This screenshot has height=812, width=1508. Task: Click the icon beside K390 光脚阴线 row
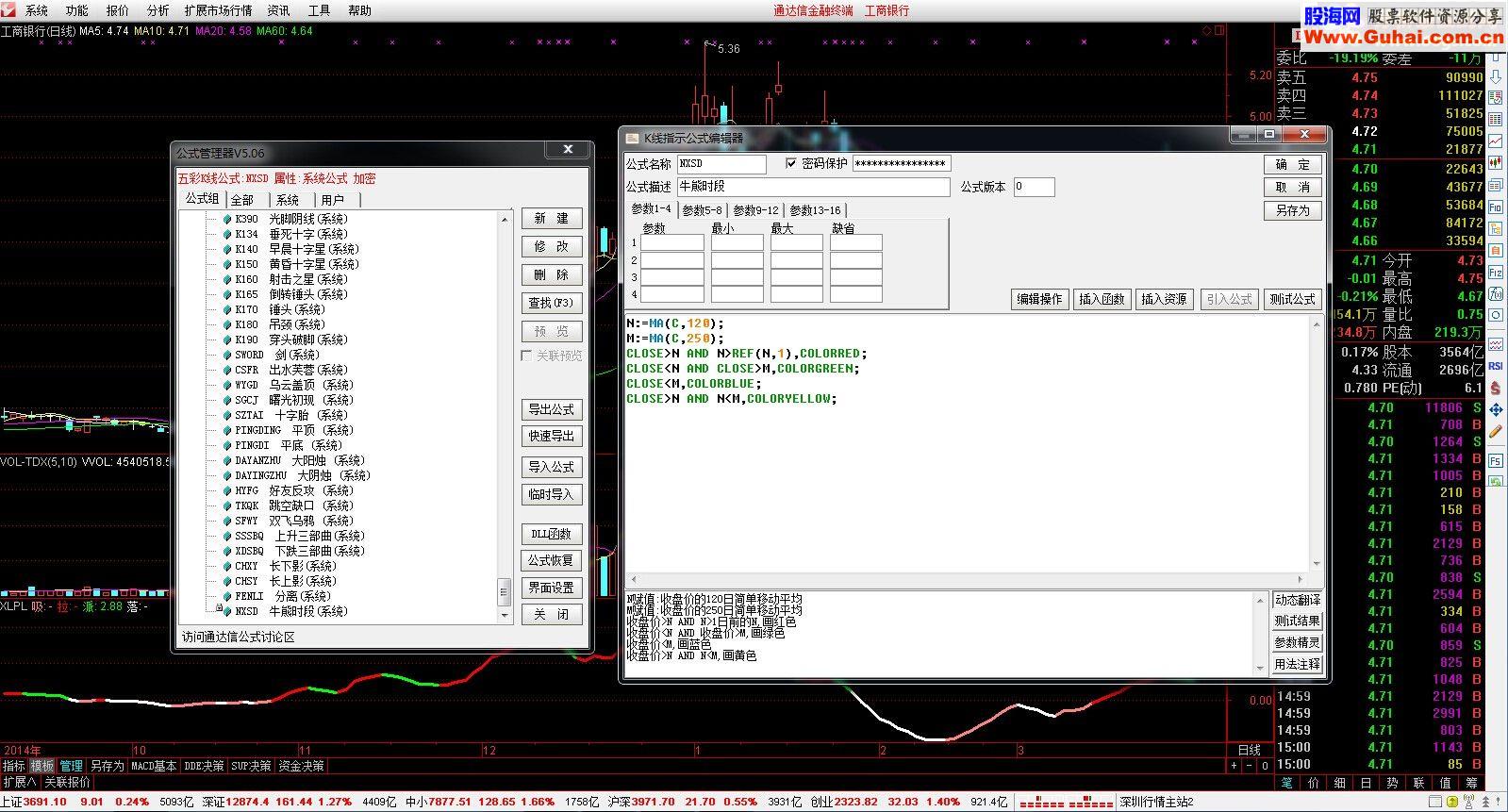227,219
